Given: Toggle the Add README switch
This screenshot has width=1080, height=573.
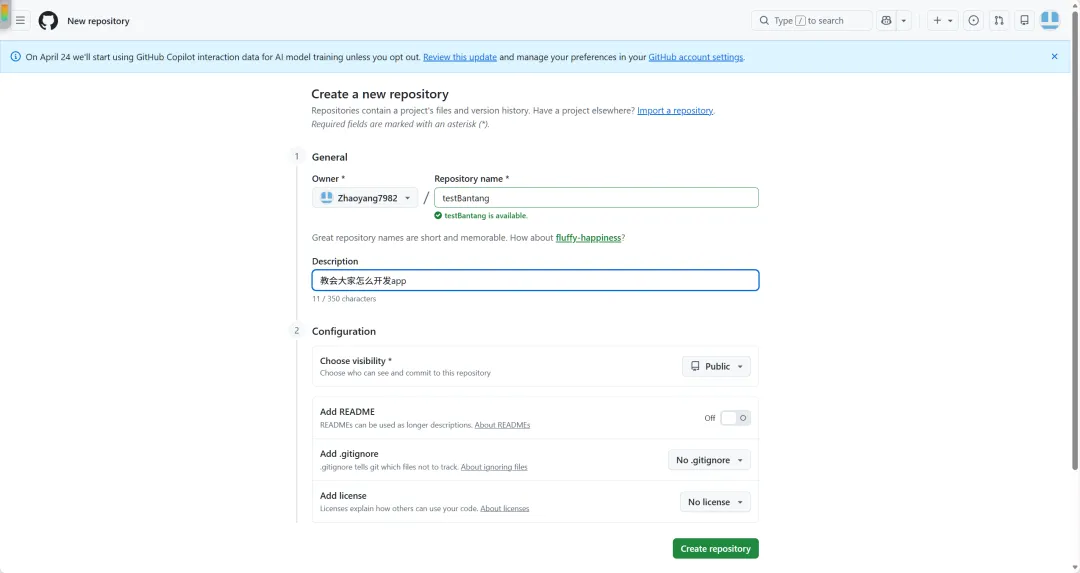Looking at the screenshot, I should (x=735, y=418).
